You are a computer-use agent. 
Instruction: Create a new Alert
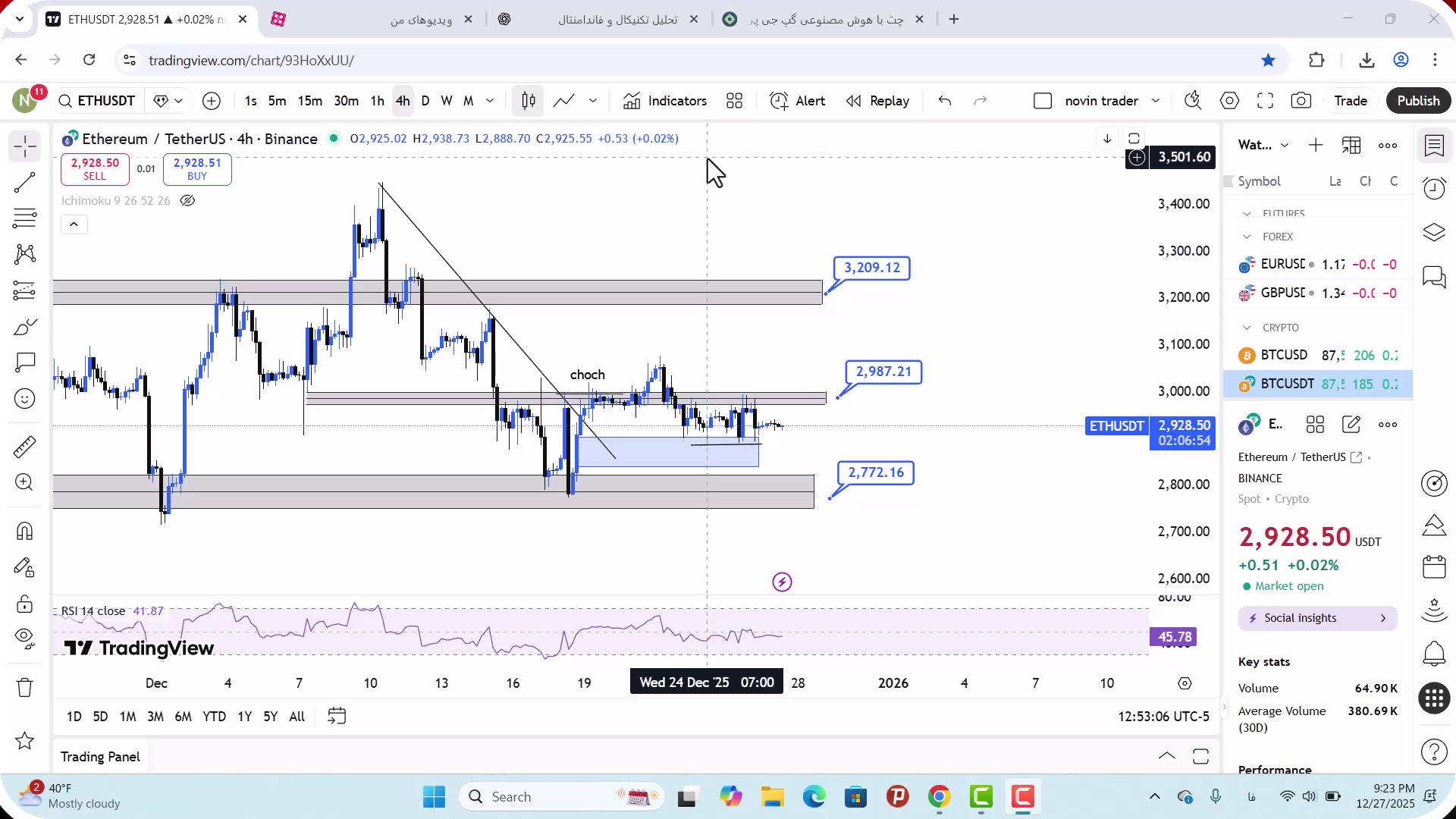pos(797,101)
